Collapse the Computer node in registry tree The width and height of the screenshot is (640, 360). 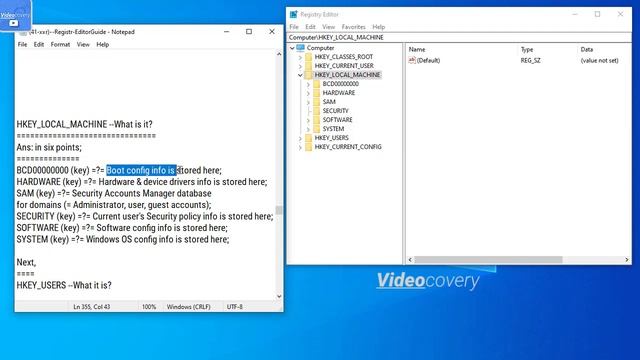[292, 48]
